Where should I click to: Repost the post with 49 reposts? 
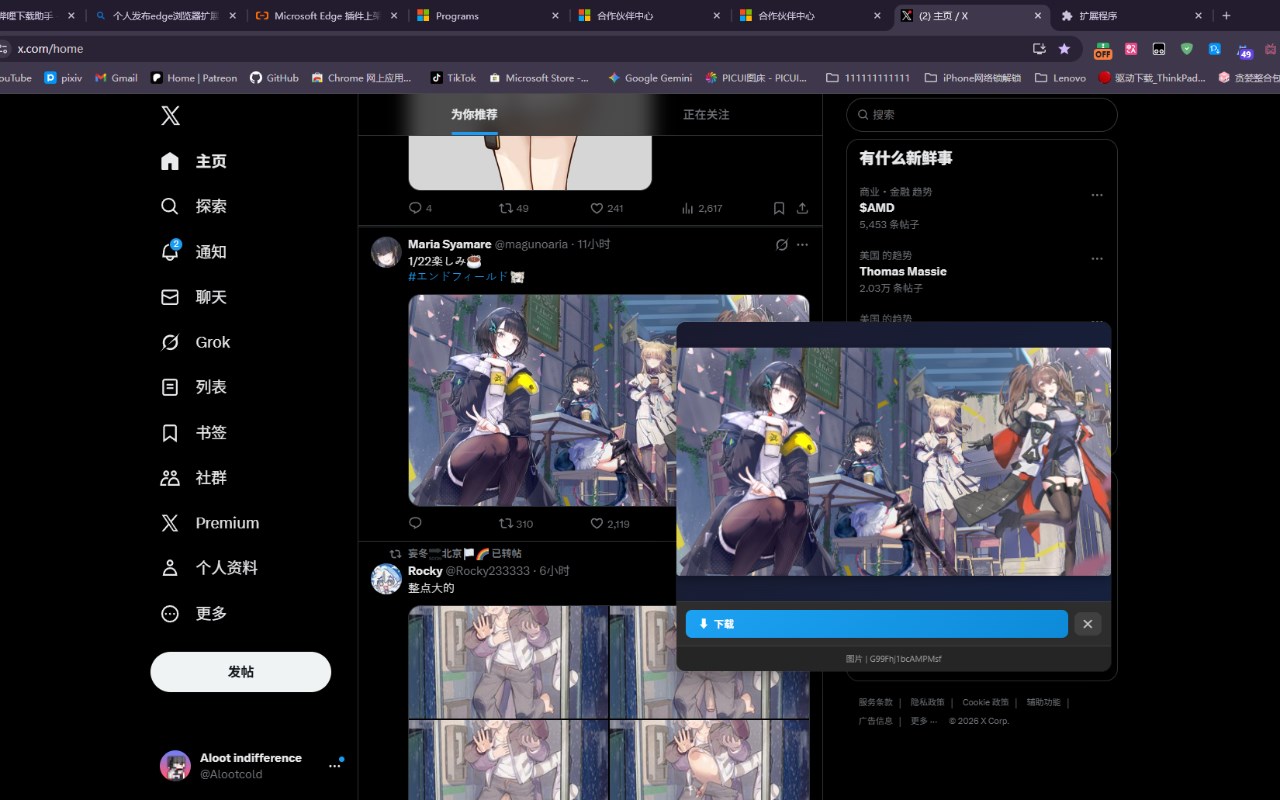coord(514,208)
